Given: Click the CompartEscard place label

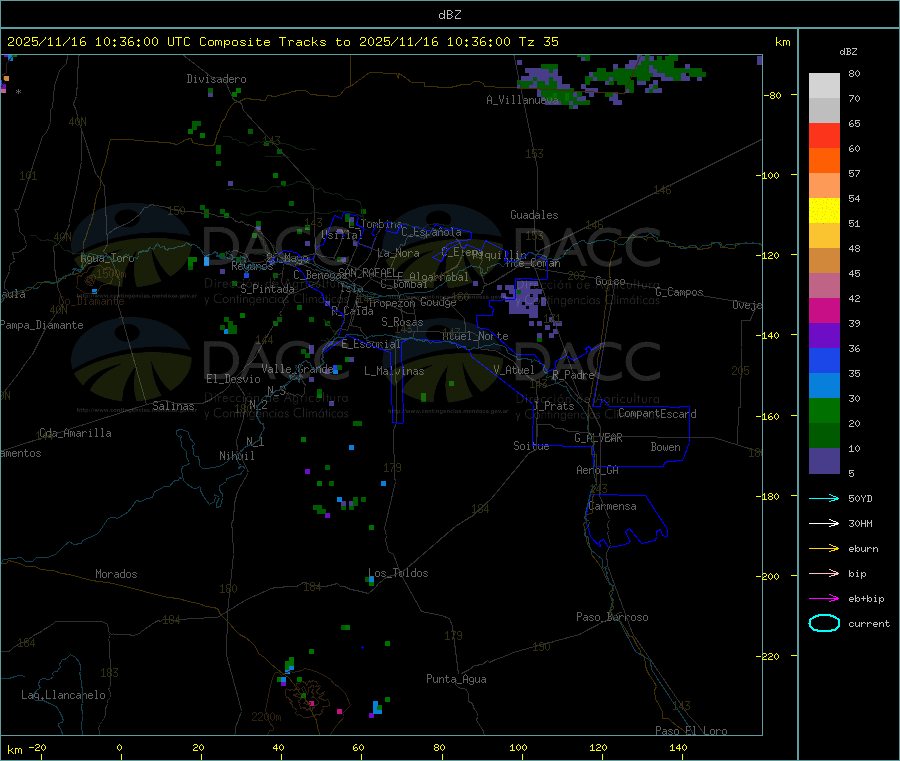Looking at the screenshot, I should pos(657,414).
